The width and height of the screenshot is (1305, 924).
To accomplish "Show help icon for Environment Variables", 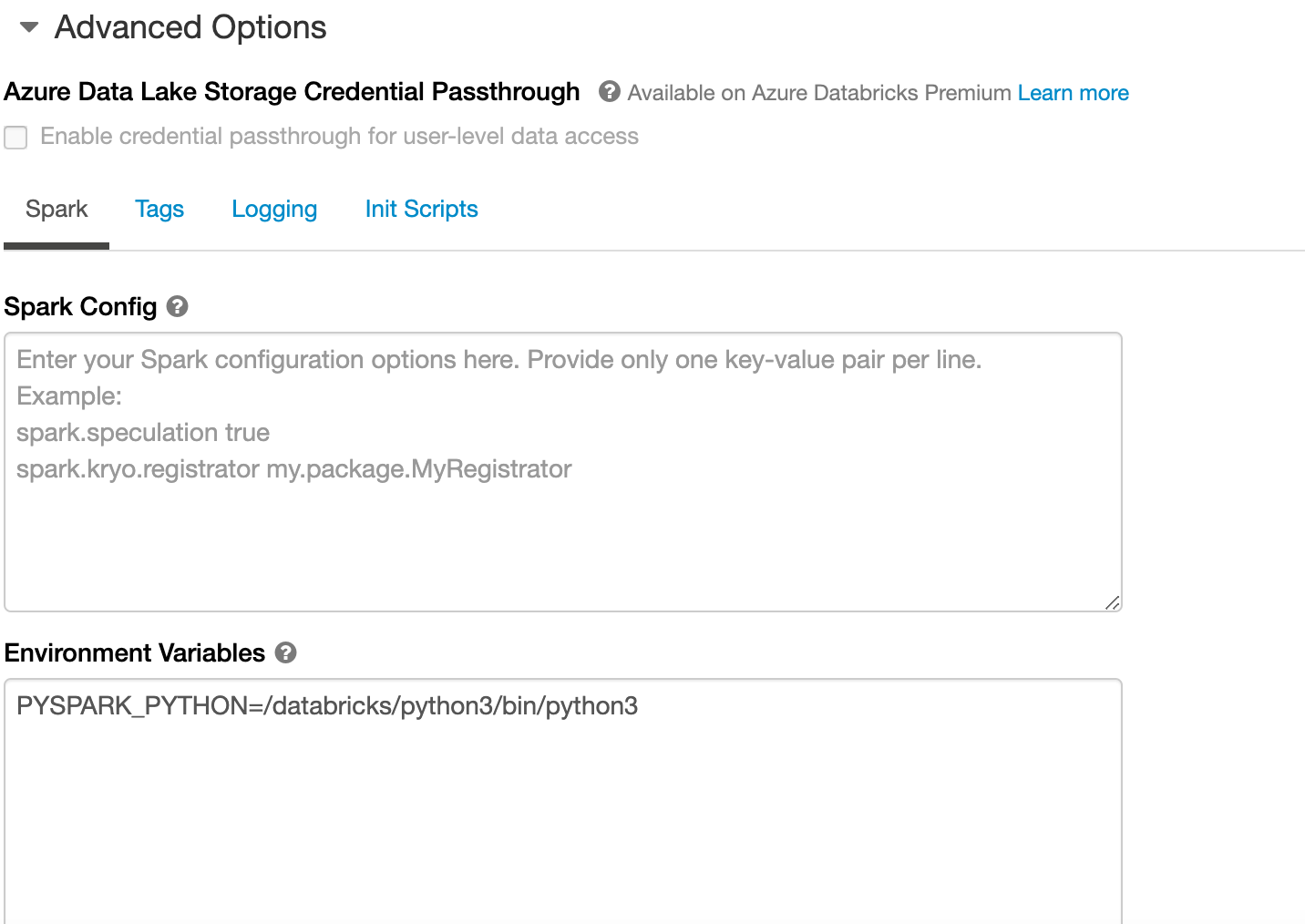I will 286,652.
